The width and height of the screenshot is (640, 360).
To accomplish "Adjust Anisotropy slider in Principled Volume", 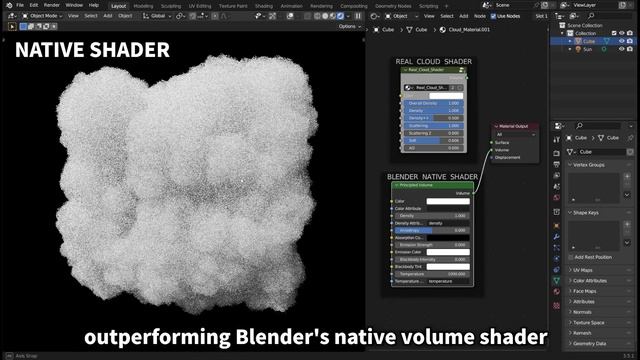I will [x=432, y=230].
